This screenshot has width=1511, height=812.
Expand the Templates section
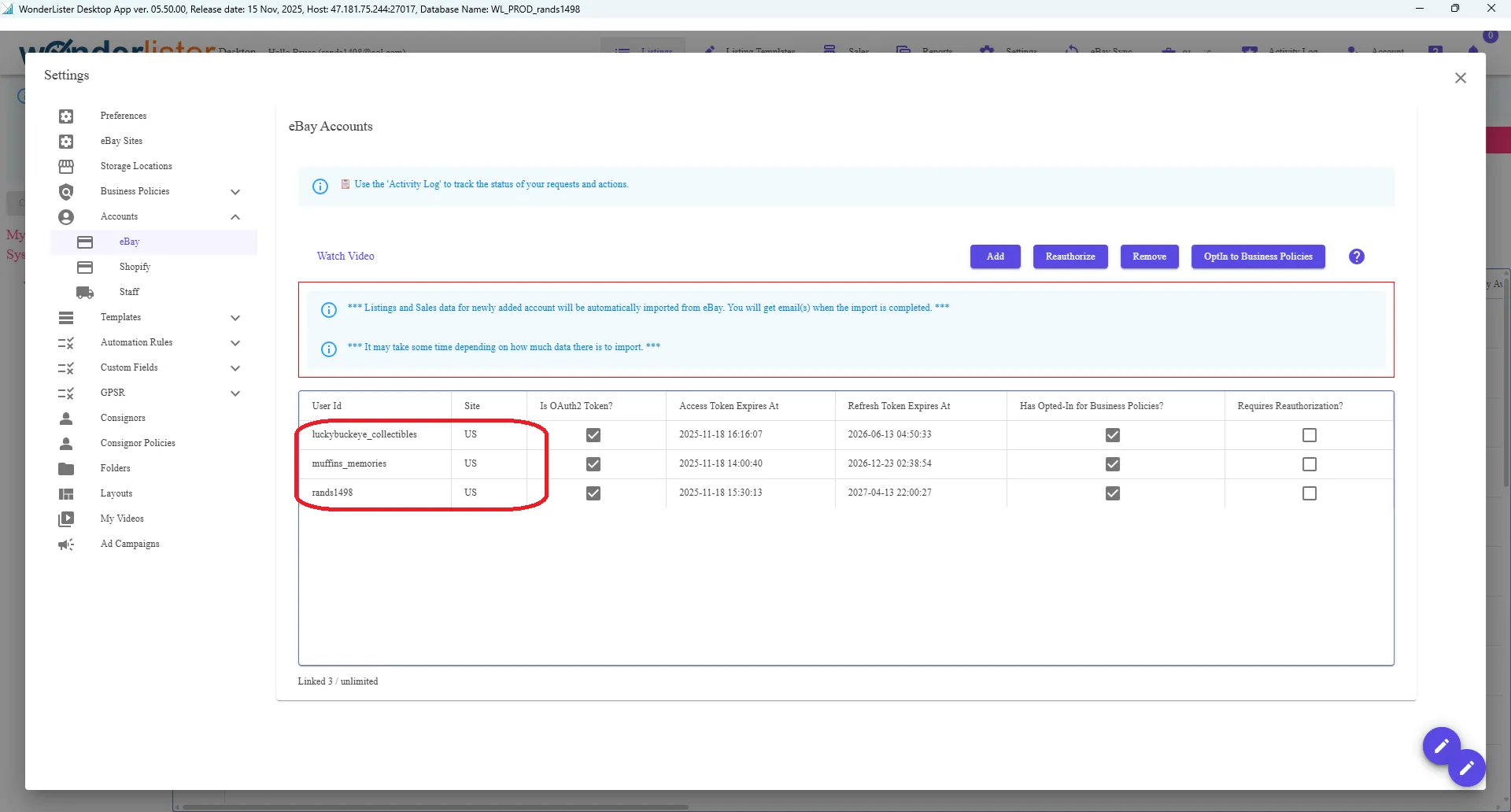[235, 317]
